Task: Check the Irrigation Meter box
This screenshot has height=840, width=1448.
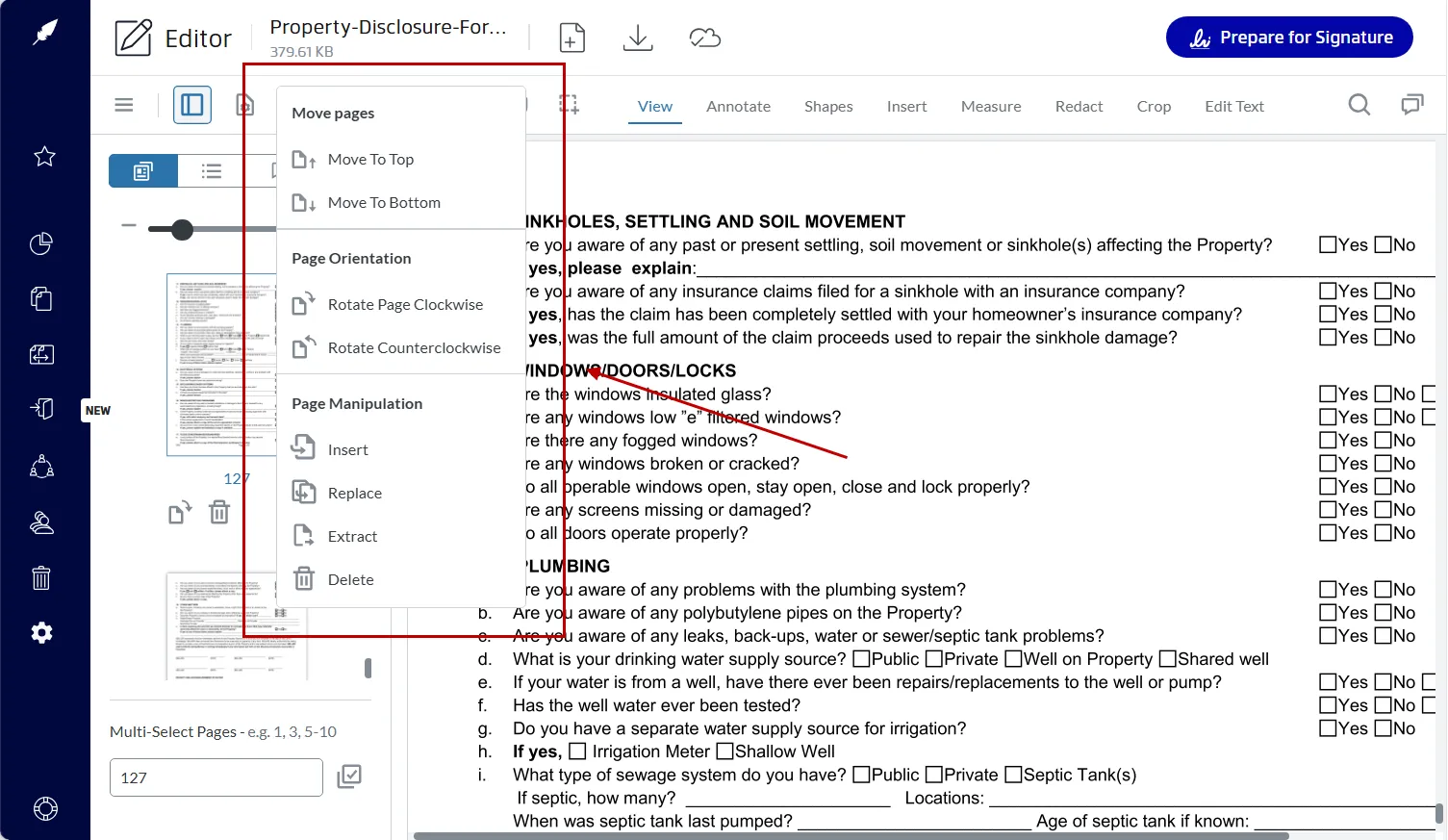Action: 577,751
